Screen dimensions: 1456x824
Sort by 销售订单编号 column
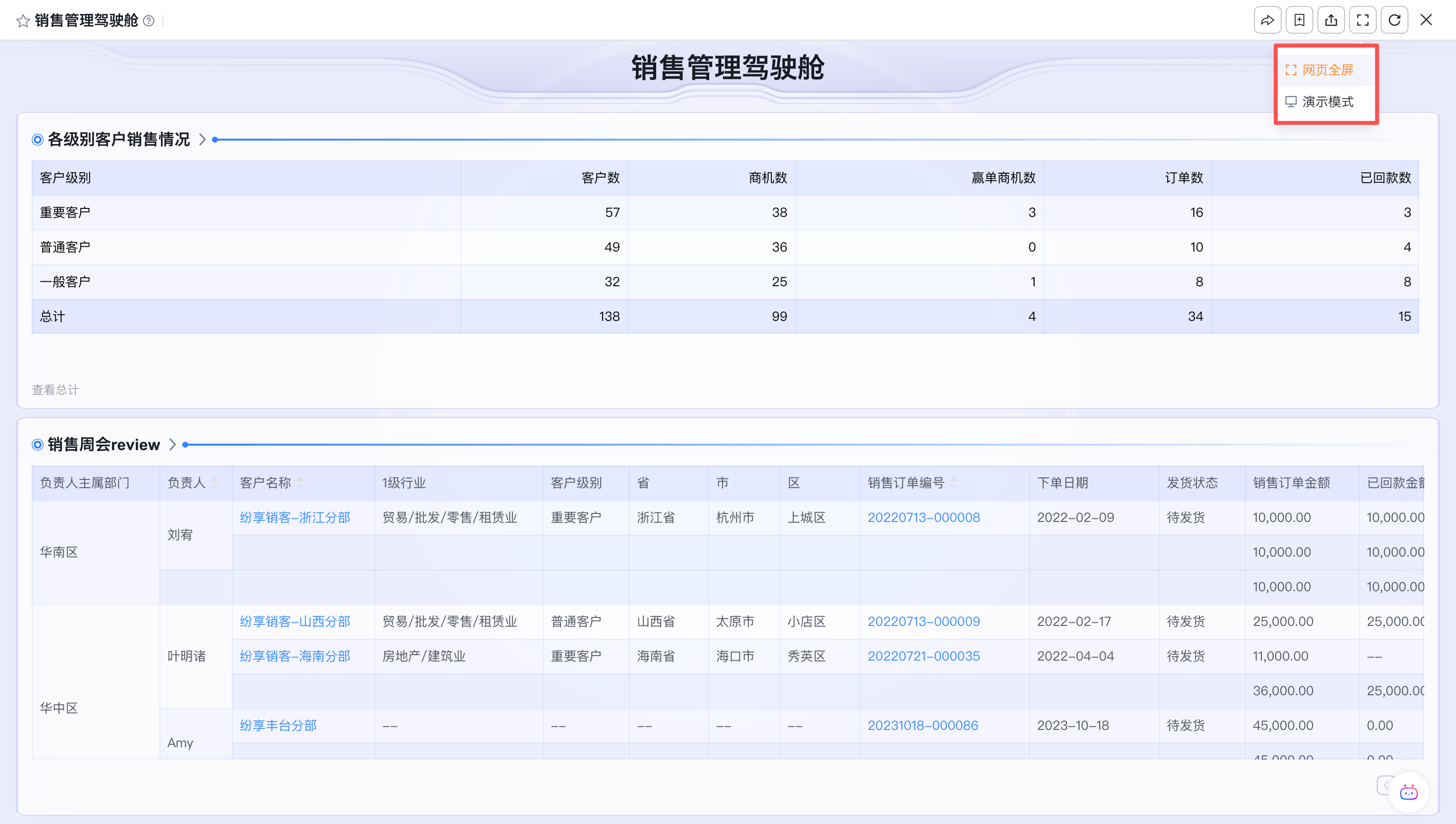954,483
